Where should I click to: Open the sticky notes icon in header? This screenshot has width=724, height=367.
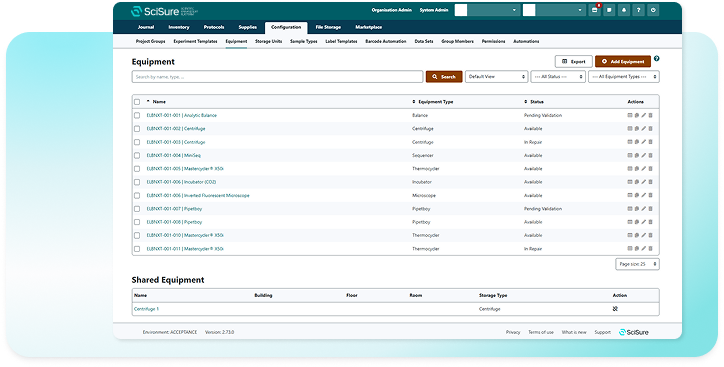pyautogui.click(x=609, y=10)
